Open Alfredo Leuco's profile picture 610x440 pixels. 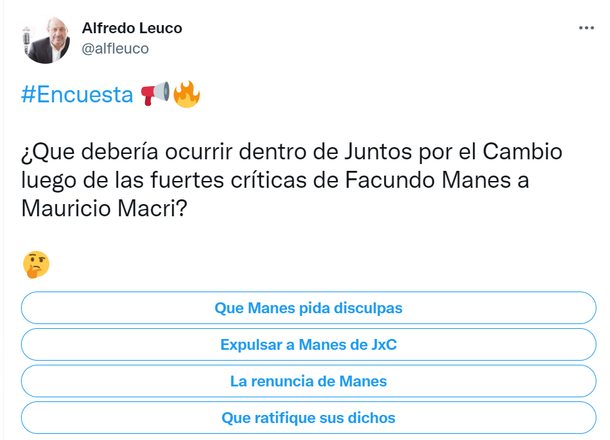pyautogui.click(x=45, y=39)
